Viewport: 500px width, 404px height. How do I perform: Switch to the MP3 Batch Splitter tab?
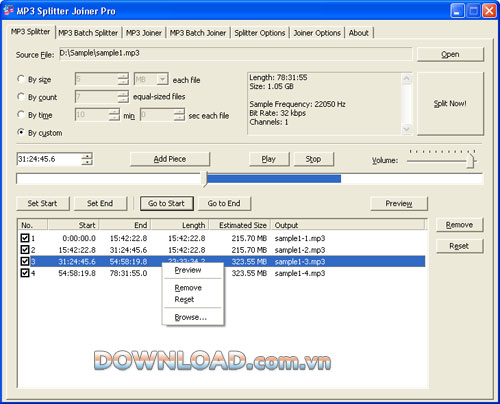coord(88,33)
